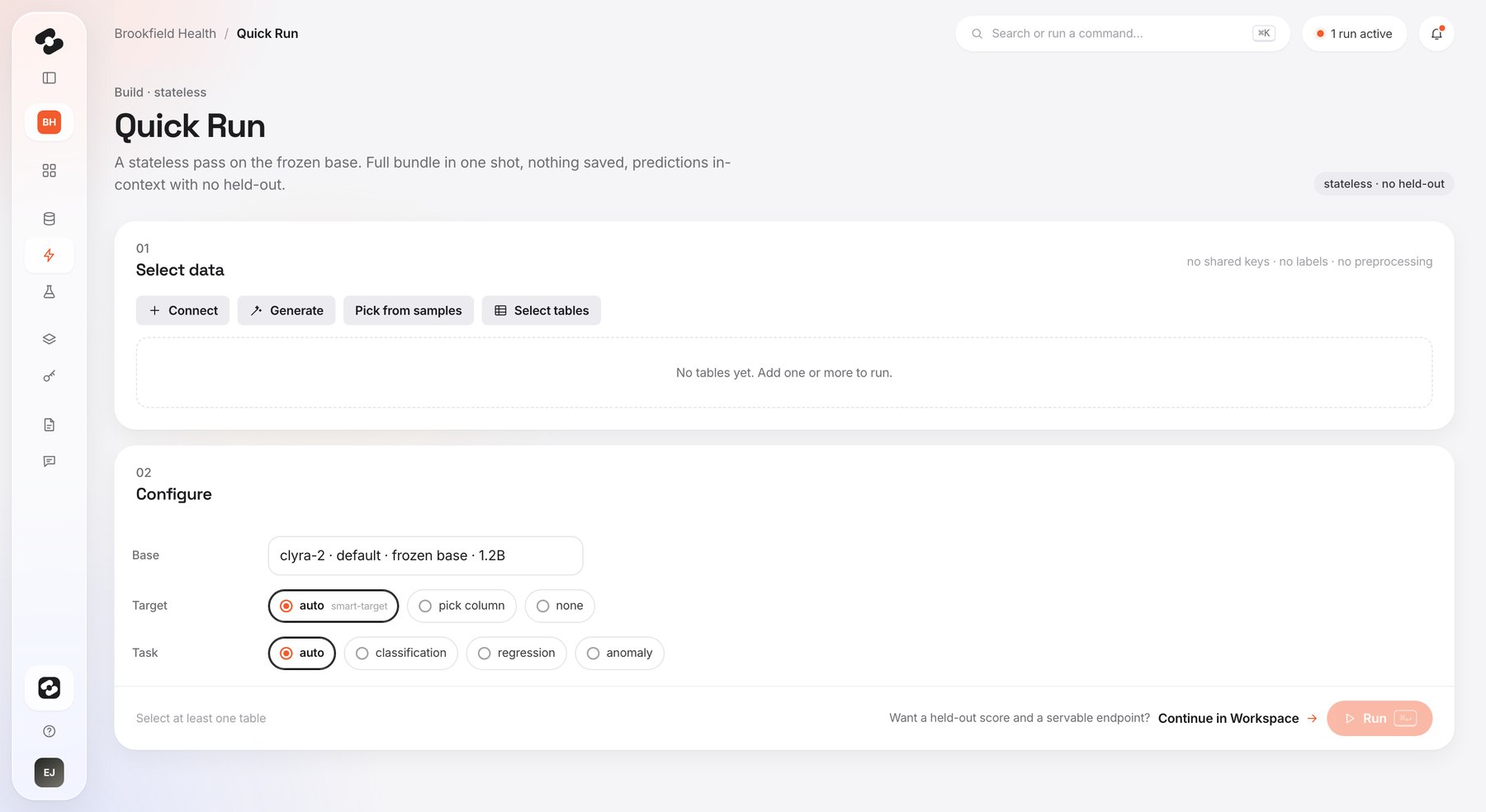The width and height of the screenshot is (1486, 812).
Task: Follow the Continue in Workspace link
Action: click(1237, 718)
